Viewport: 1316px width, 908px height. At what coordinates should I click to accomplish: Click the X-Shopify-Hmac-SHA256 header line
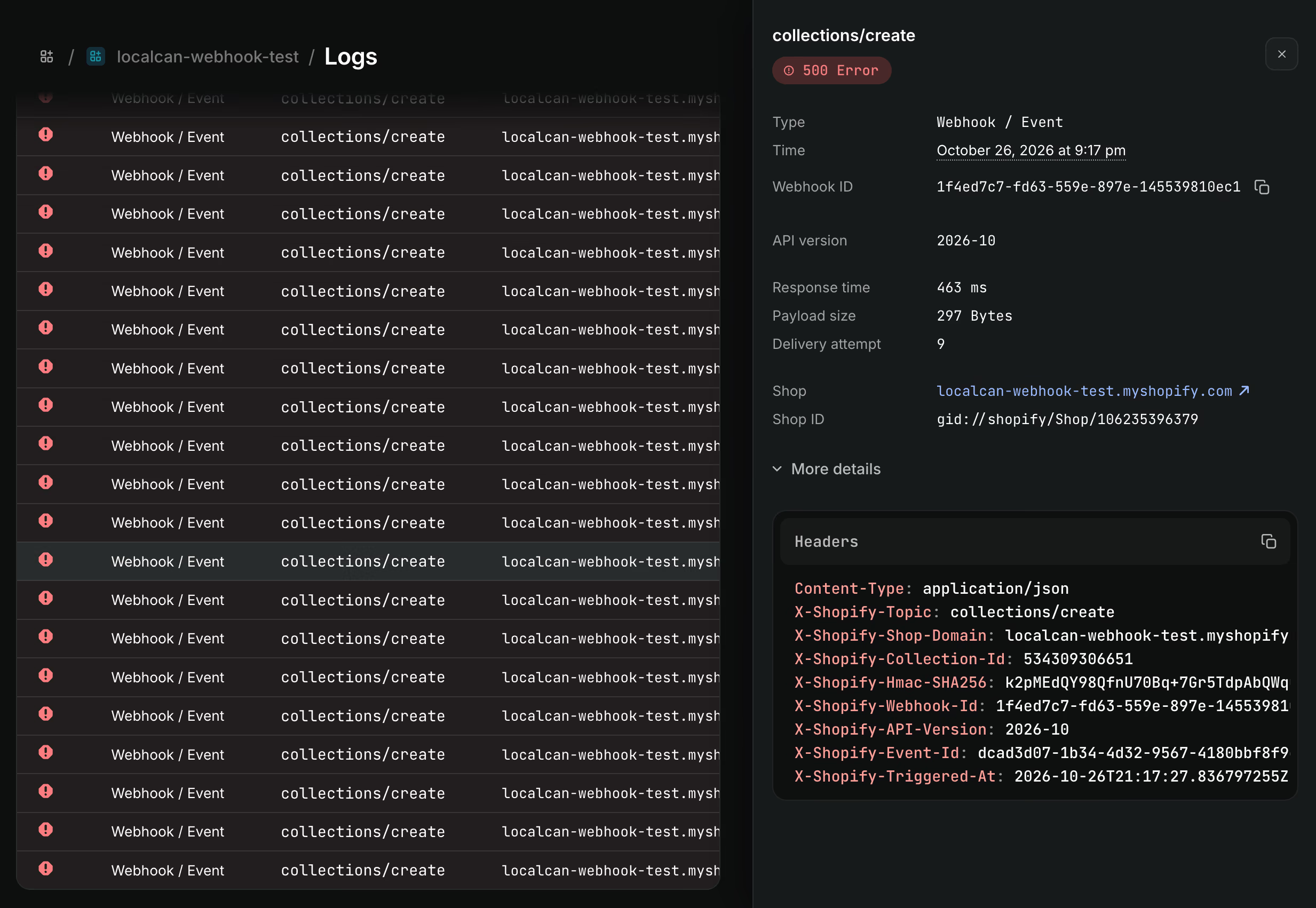click(1041, 682)
